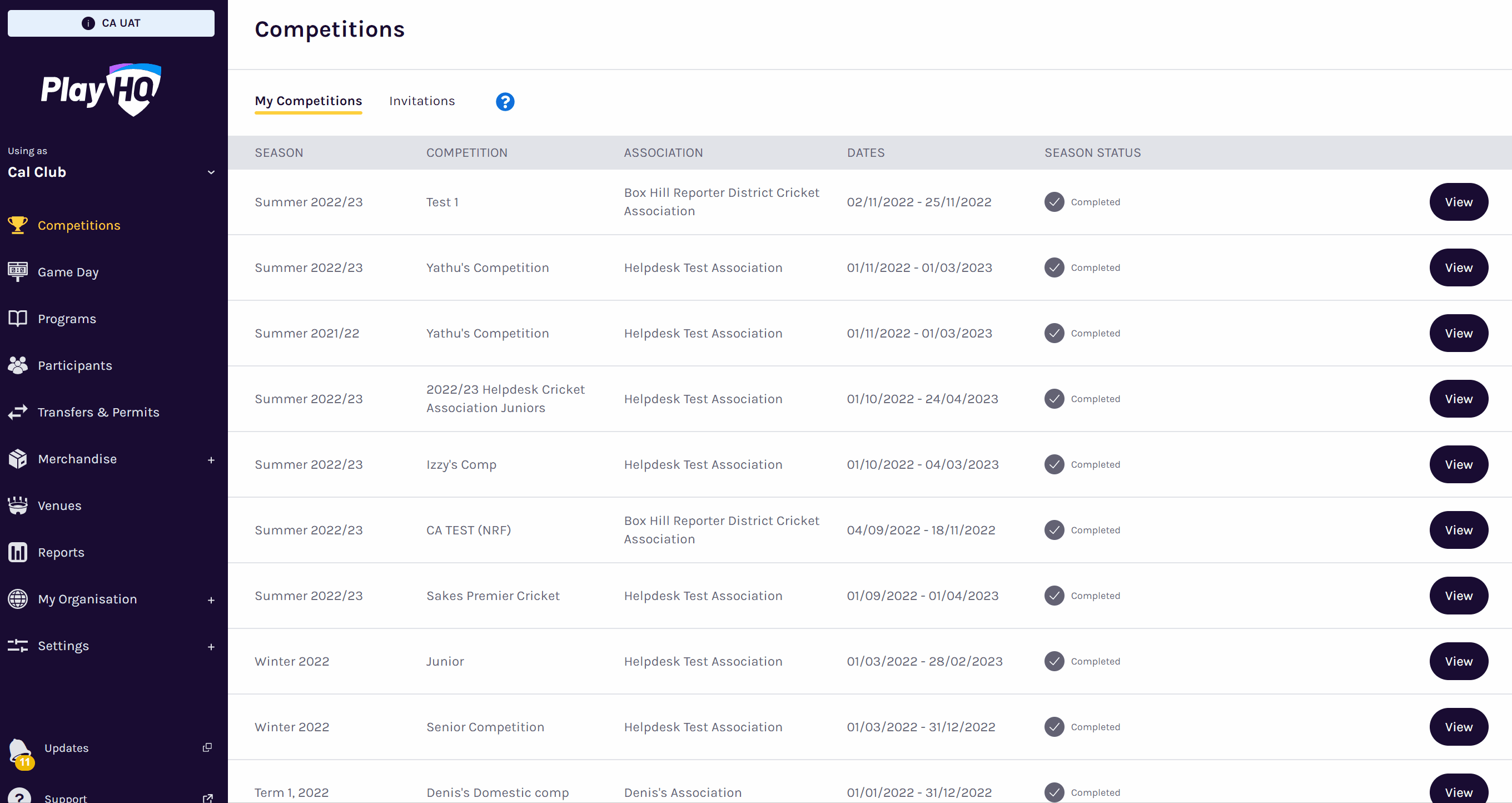
Task: View the Senior Competition row
Action: 1459,727
